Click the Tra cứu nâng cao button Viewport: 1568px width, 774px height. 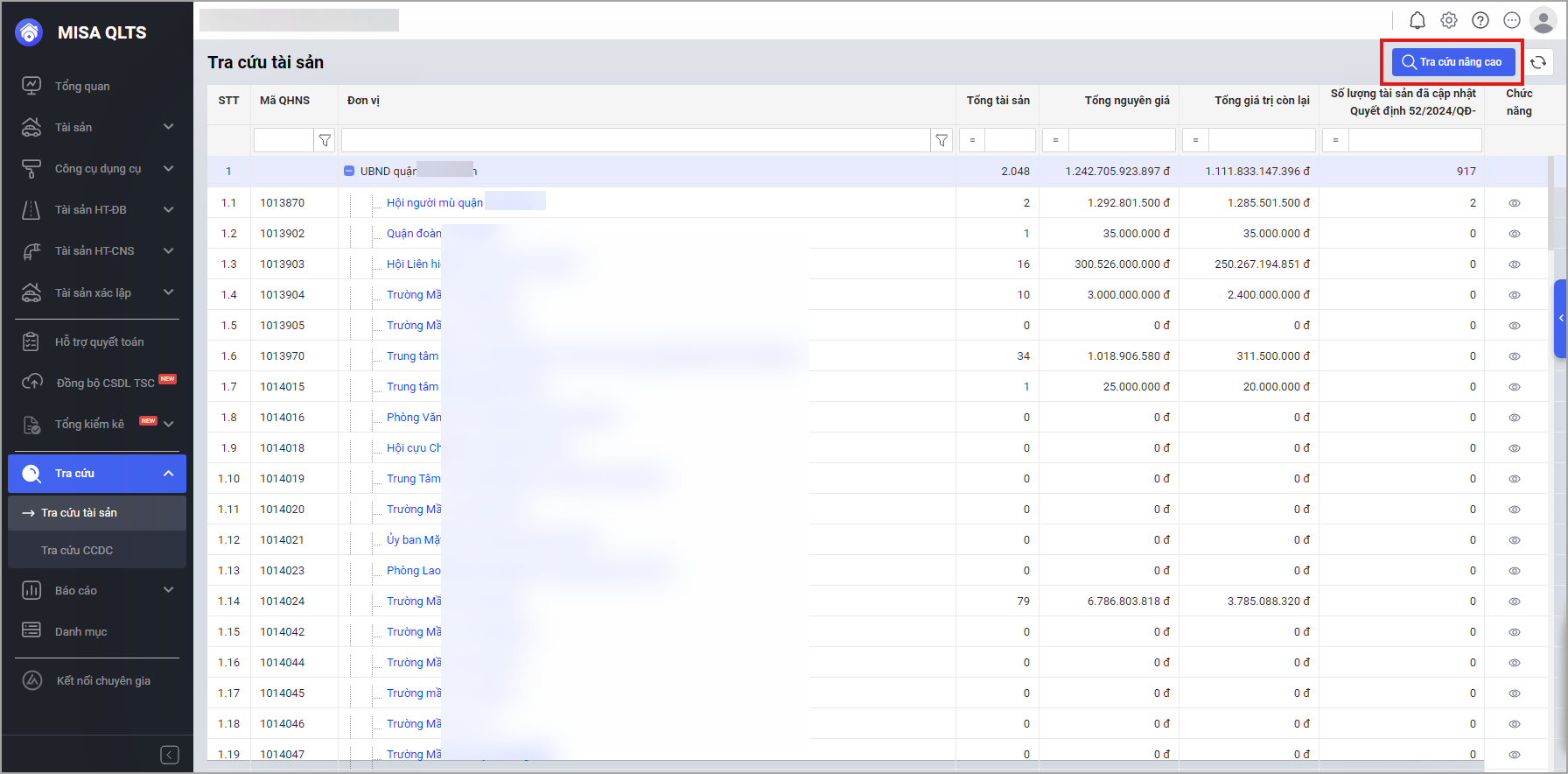(x=1452, y=62)
